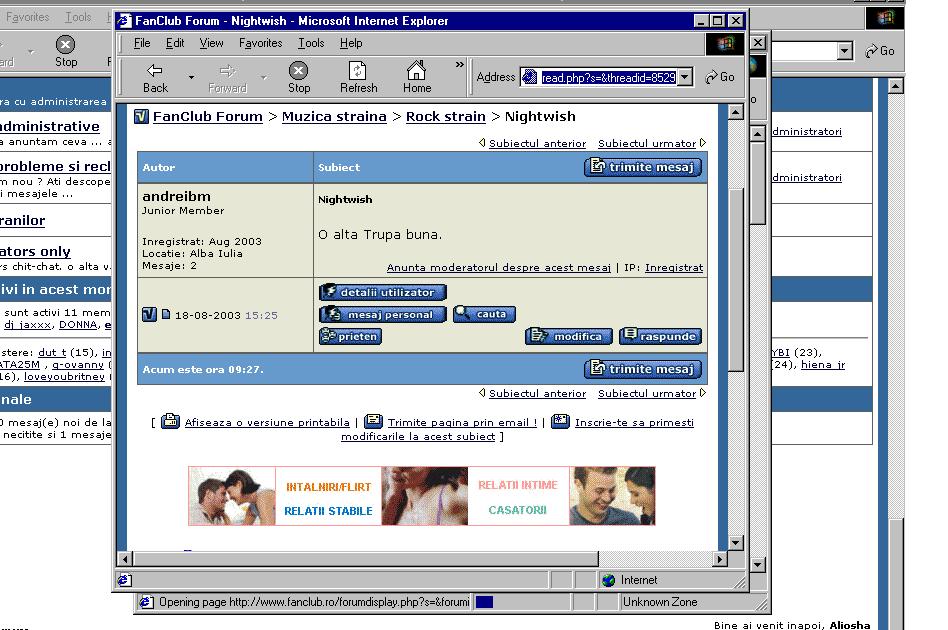This screenshot has width=948, height=630.
Task: Open Afiseaza o versiune printabila link
Action: pos(267,423)
